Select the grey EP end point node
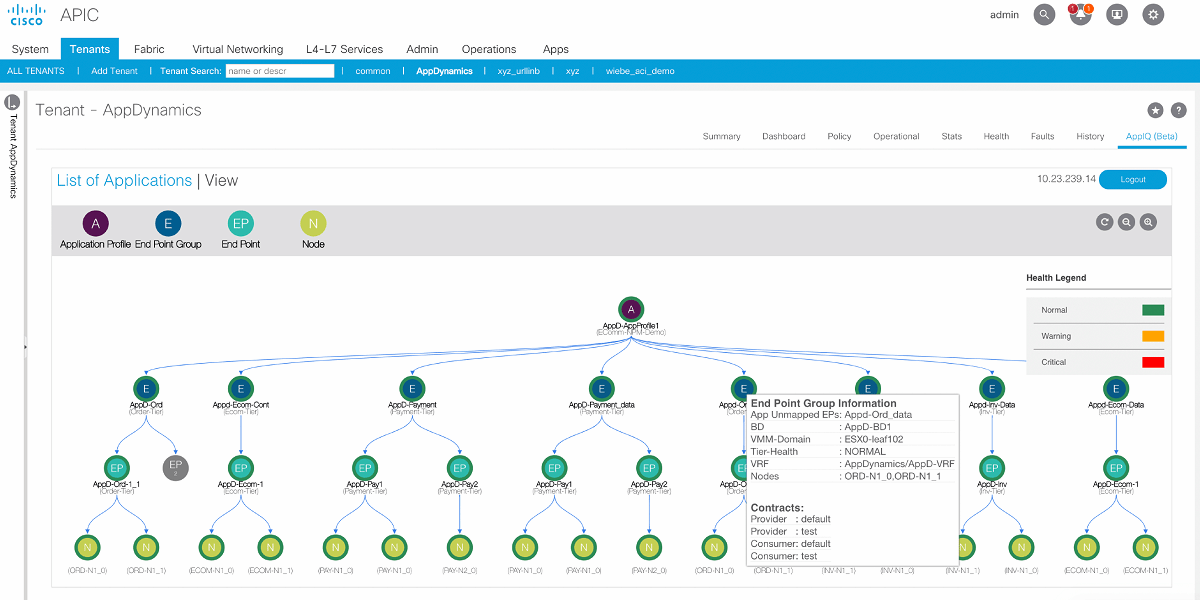This screenshot has height=600, width=1200. pyautogui.click(x=176, y=467)
